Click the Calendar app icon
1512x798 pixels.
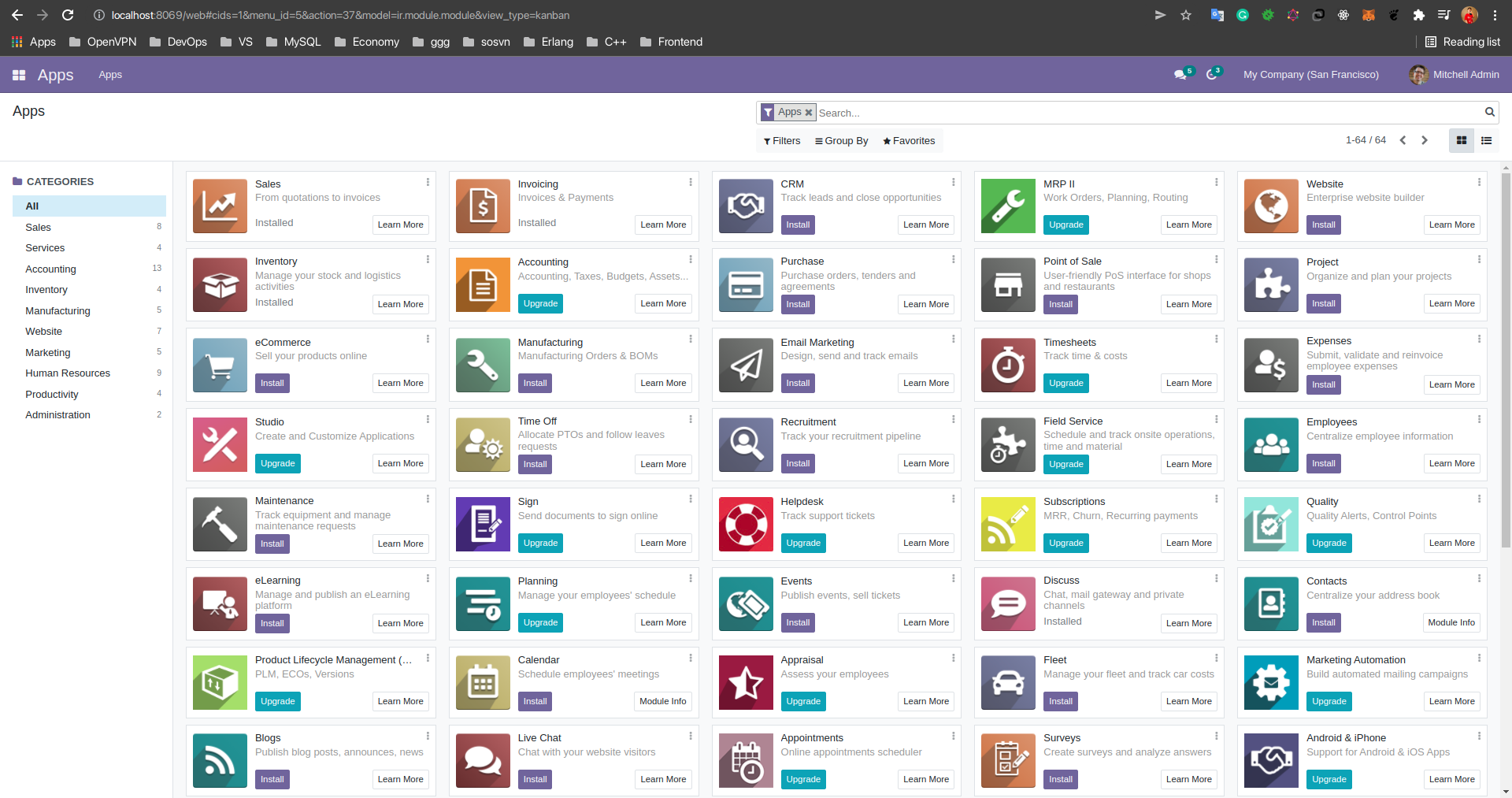[x=483, y=682]
